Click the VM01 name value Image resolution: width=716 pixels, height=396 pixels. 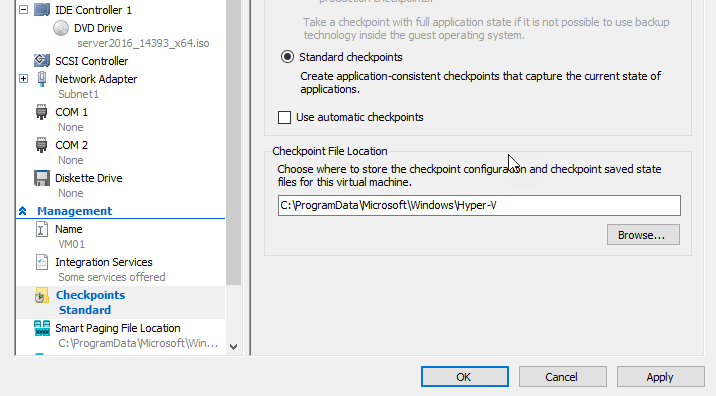coord(72,244)
